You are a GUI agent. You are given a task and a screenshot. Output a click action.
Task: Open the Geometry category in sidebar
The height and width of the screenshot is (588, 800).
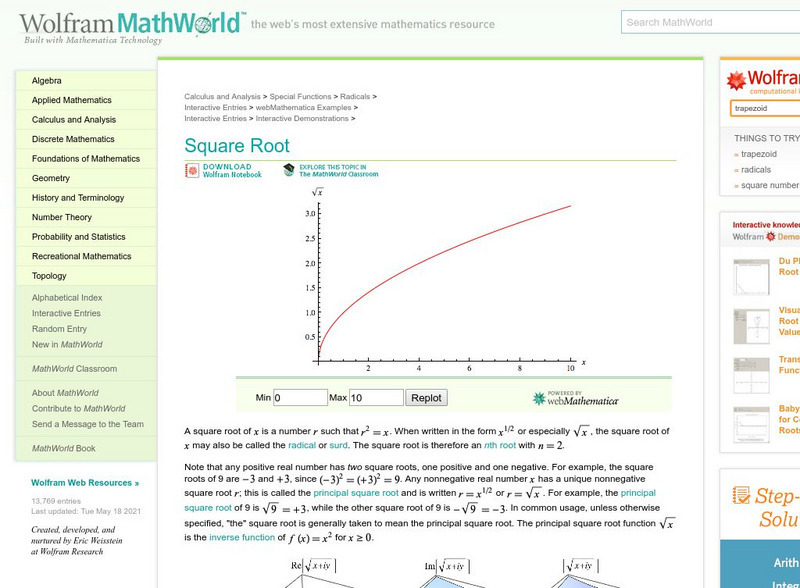click(x=51, y=178)
